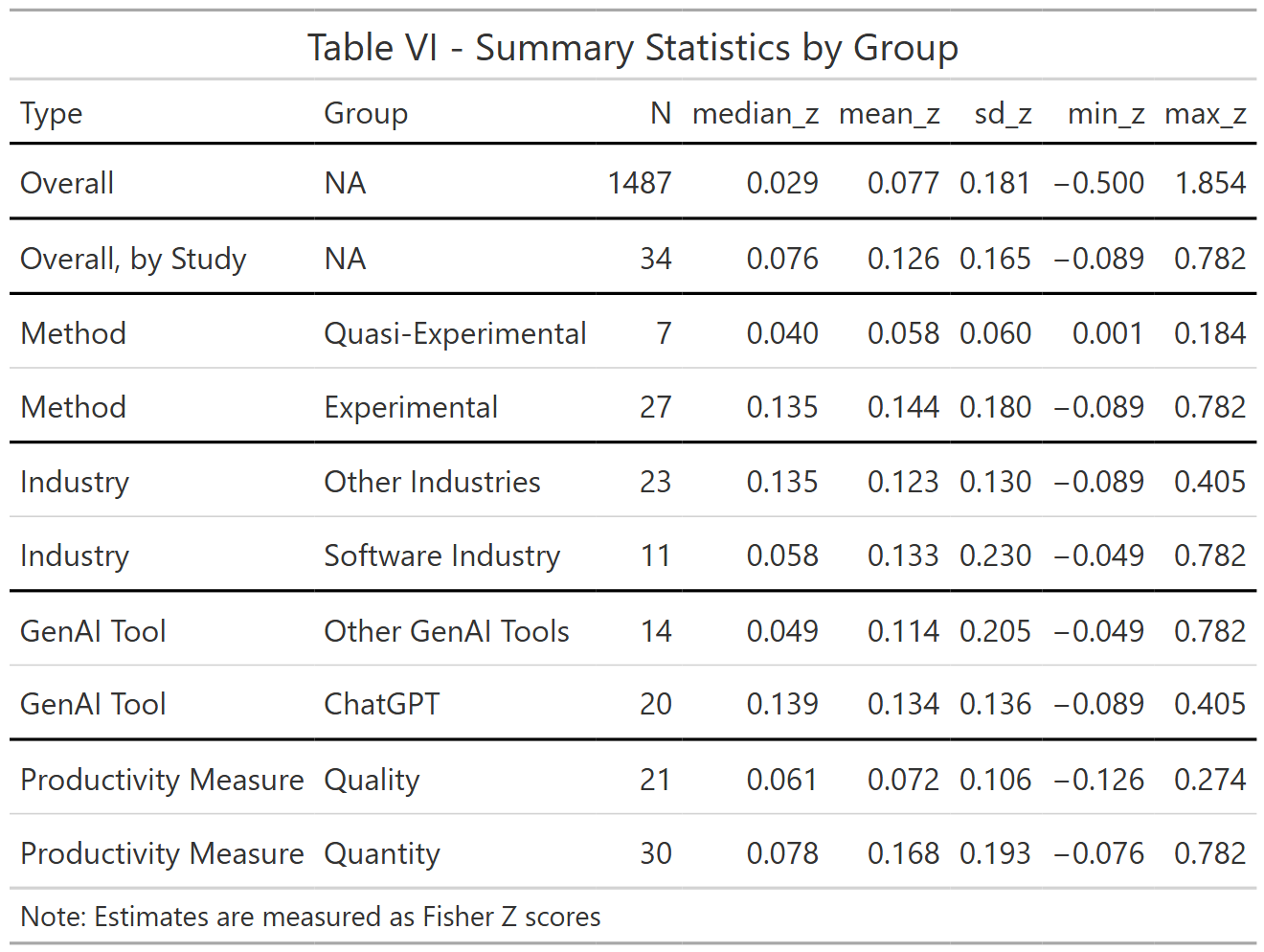
Task: Select the Other Industries cell
Action: click(x=432, y=482)
